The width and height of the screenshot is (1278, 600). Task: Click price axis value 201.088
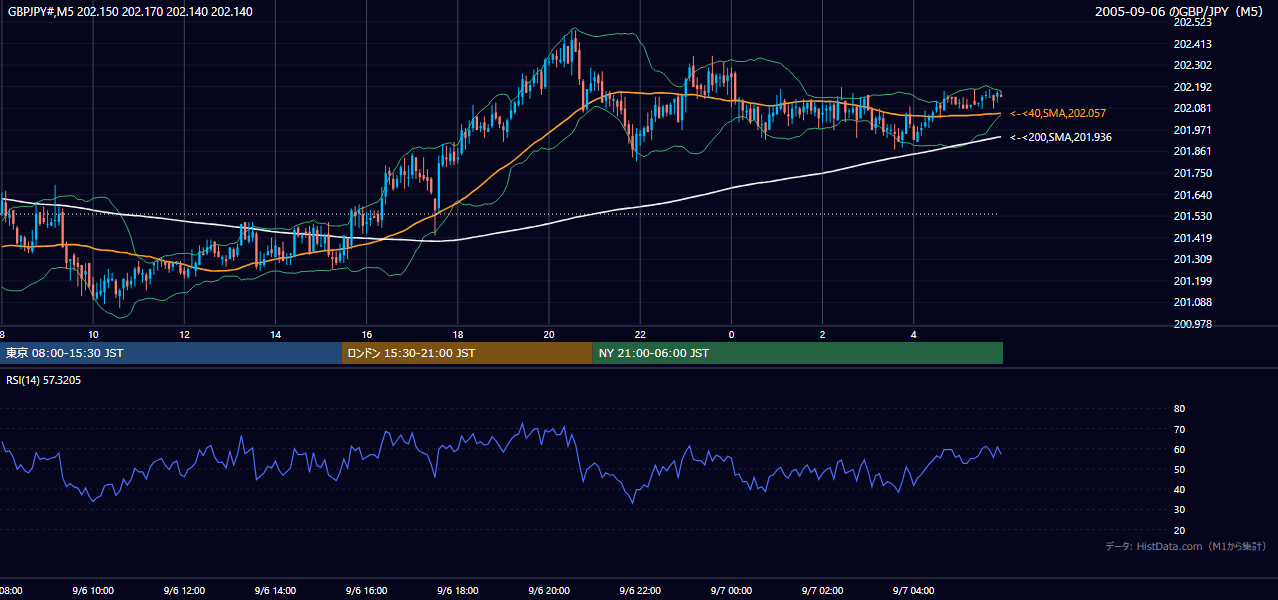[x=1193, y=302]
